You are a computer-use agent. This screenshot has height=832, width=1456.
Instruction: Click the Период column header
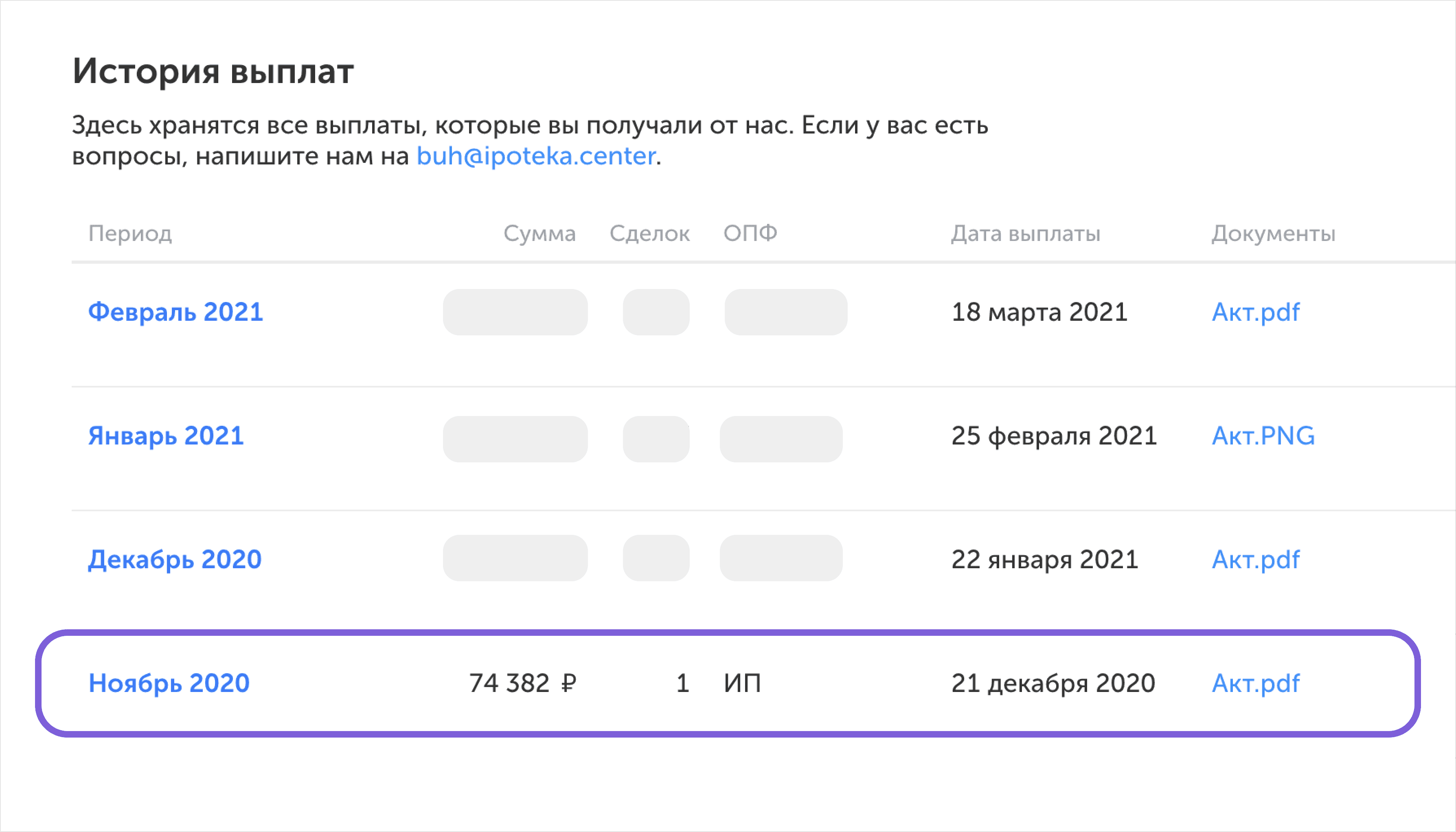tap(130, 234)
